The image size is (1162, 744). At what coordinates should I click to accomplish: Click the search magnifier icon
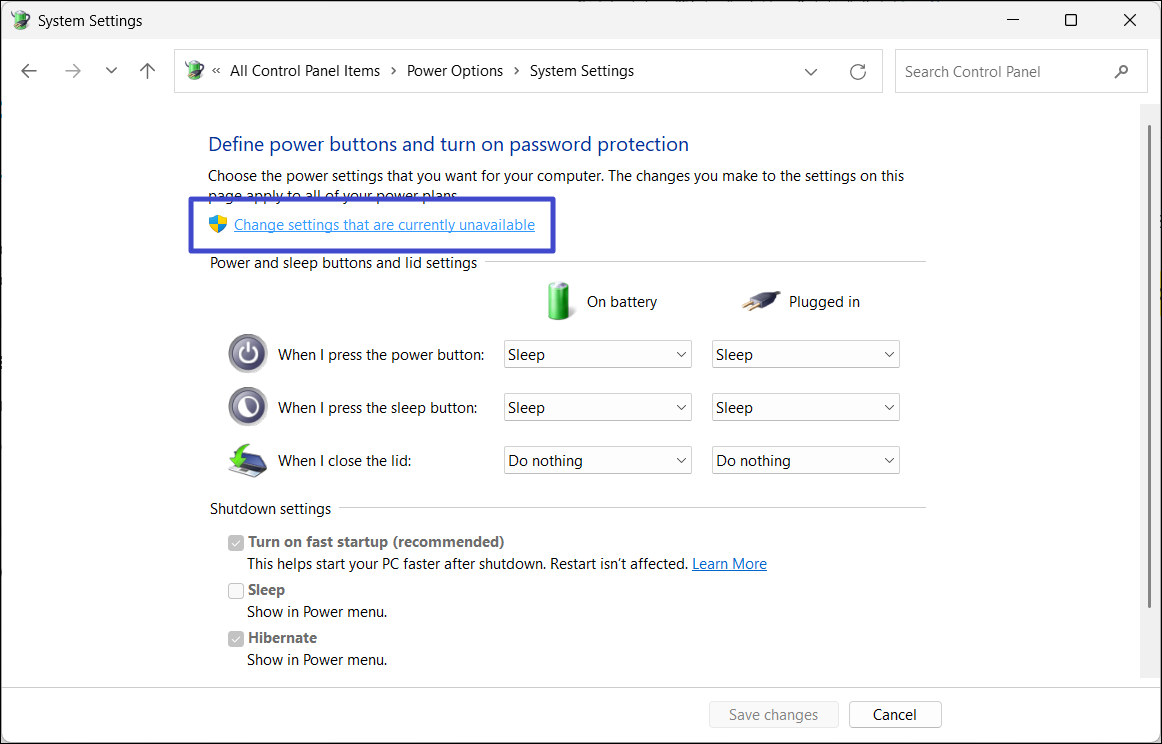coord(1121,72)
